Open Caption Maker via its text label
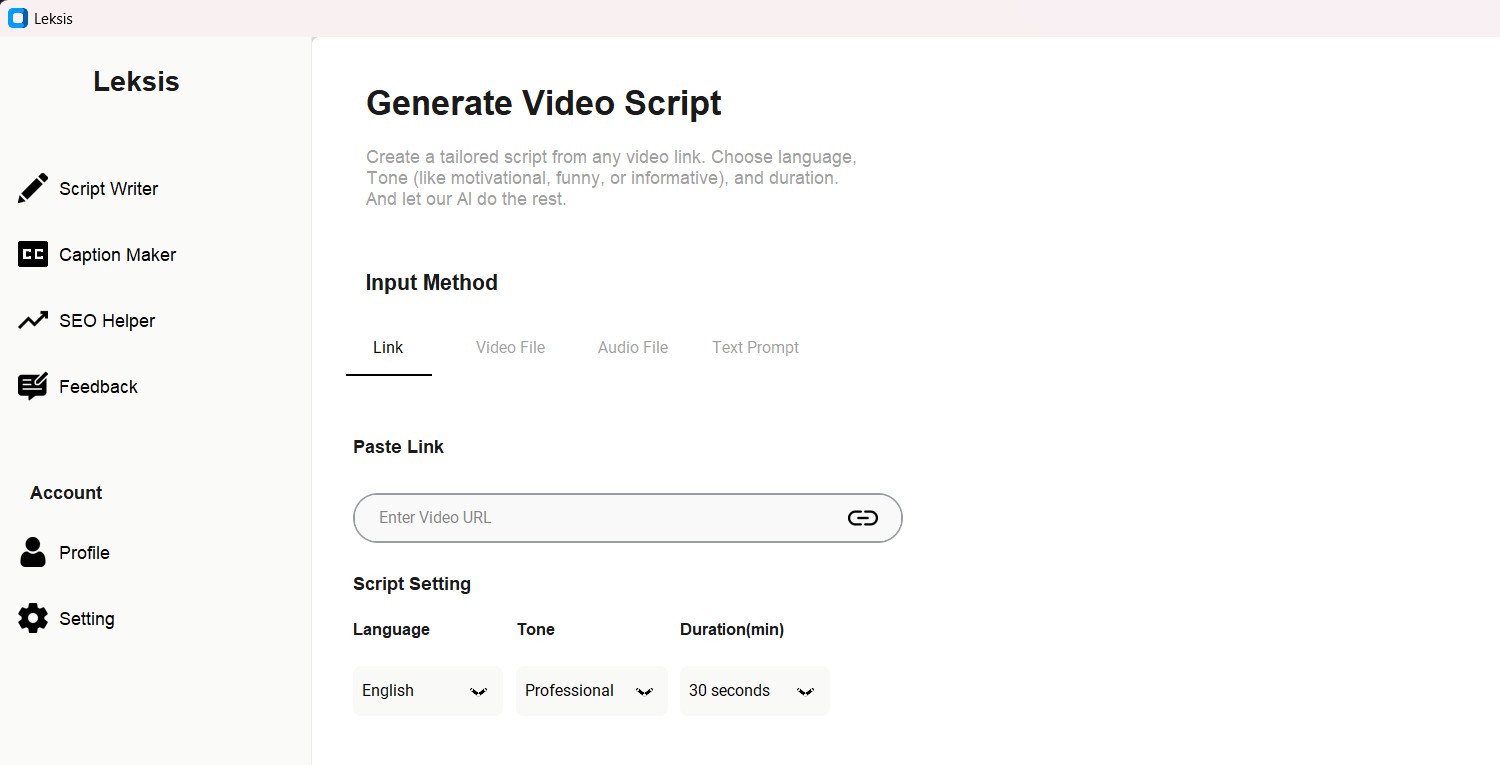Image resolution: width=1500 pixels, height=765 pixels. [117, 255]
